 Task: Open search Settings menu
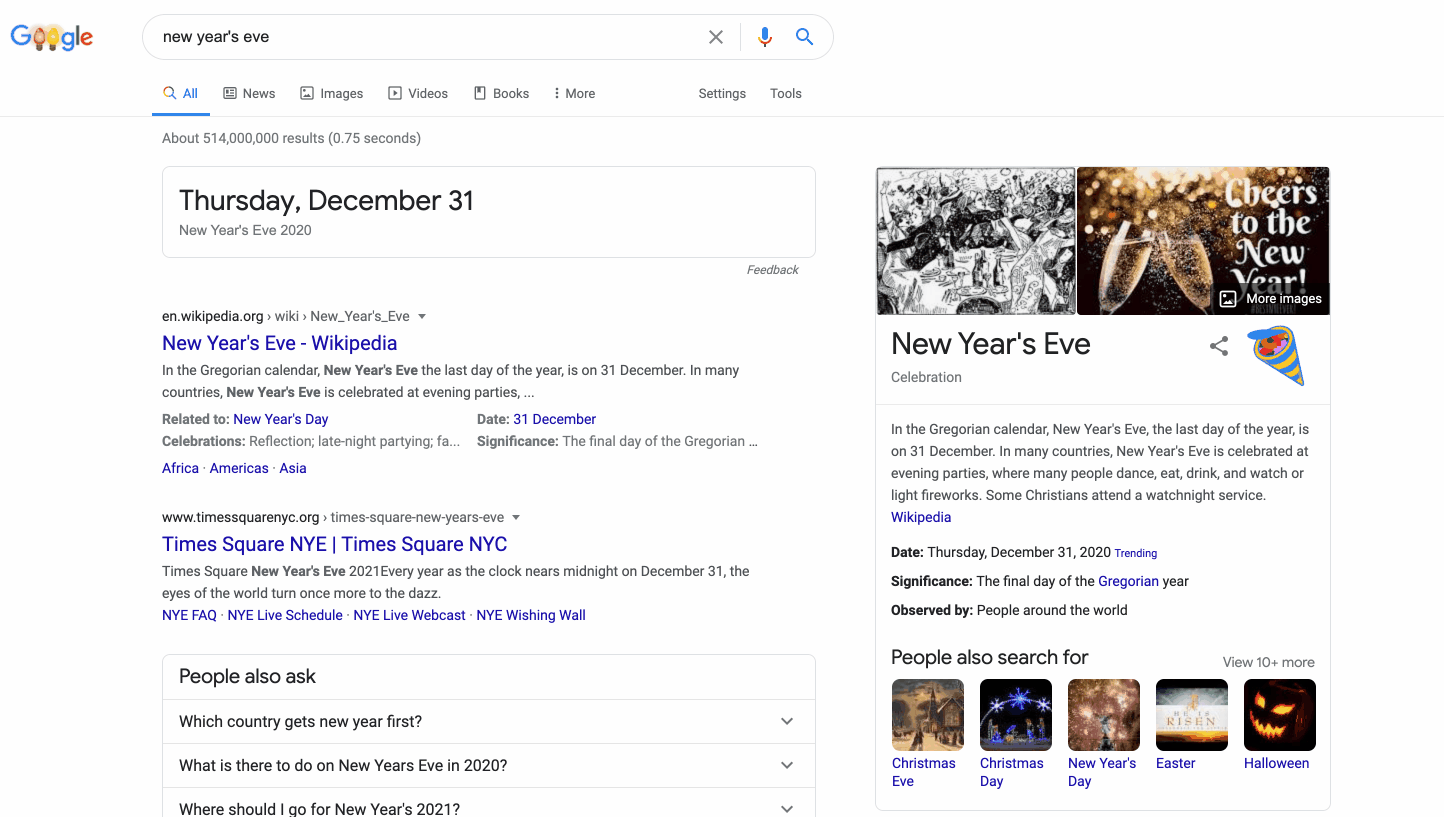pos(722,93)
